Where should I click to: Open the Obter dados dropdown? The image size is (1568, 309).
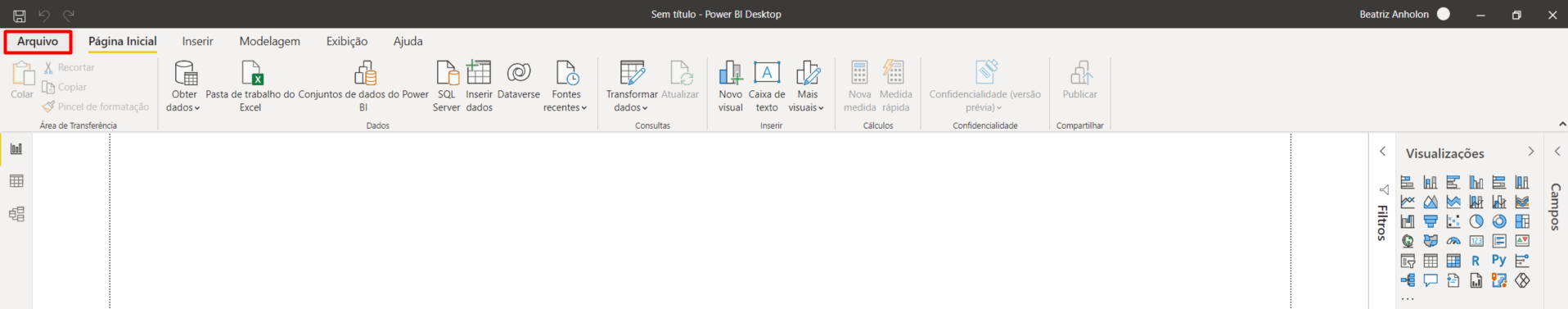(184, 86)
